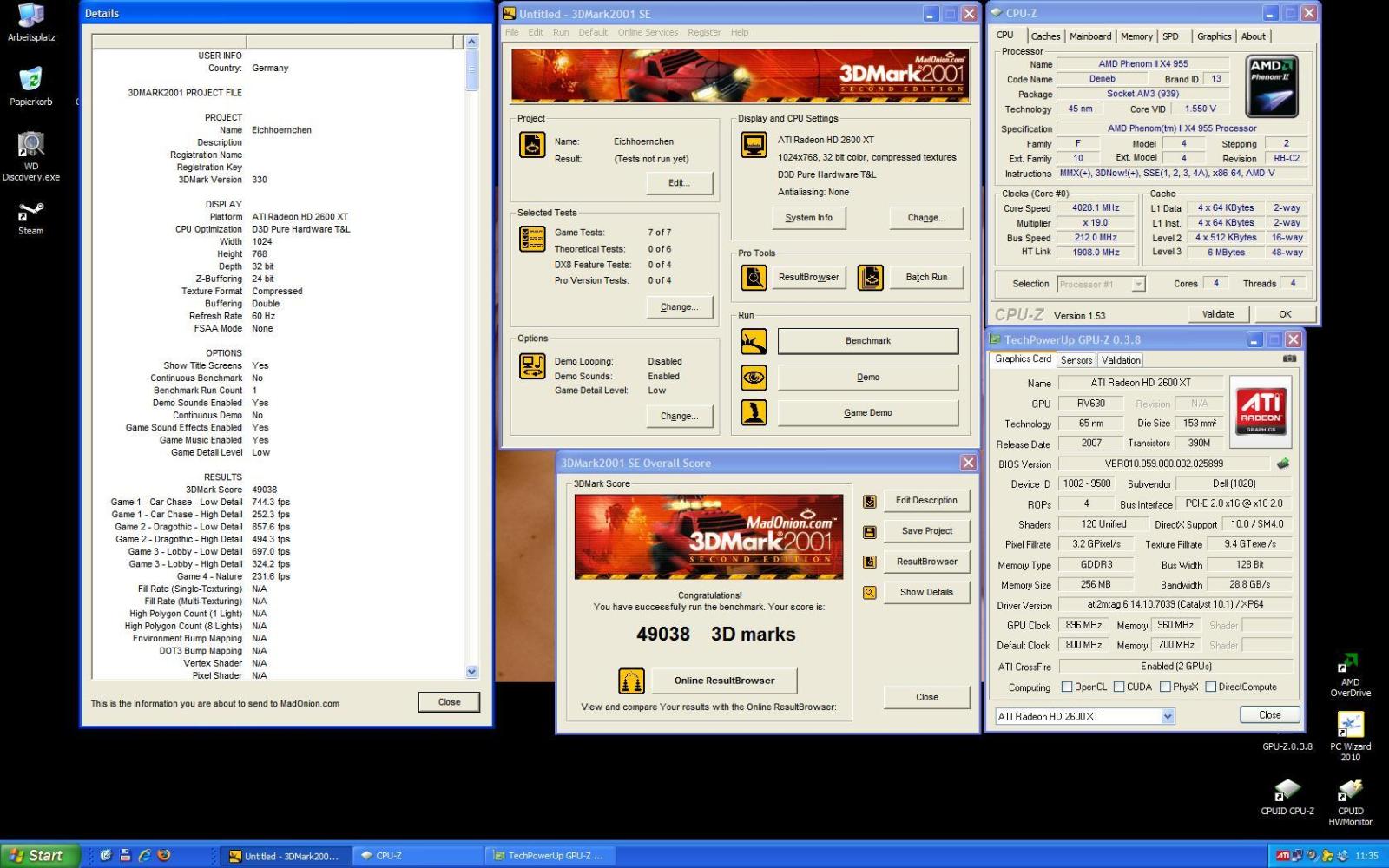Click the Project icon in 3DMark2001
The width and height of the screenshot is (1389, 868).
click(532, 145)
